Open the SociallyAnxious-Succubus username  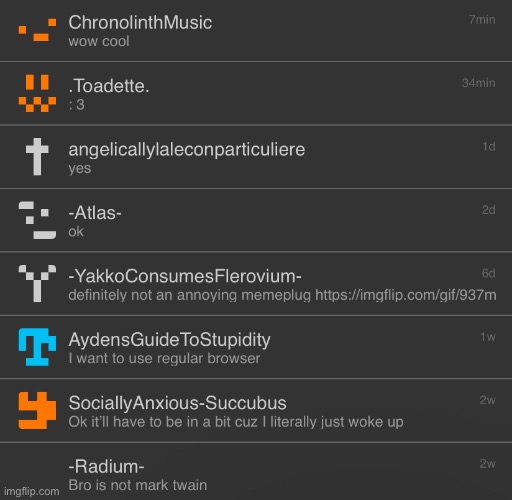point(177,403)
